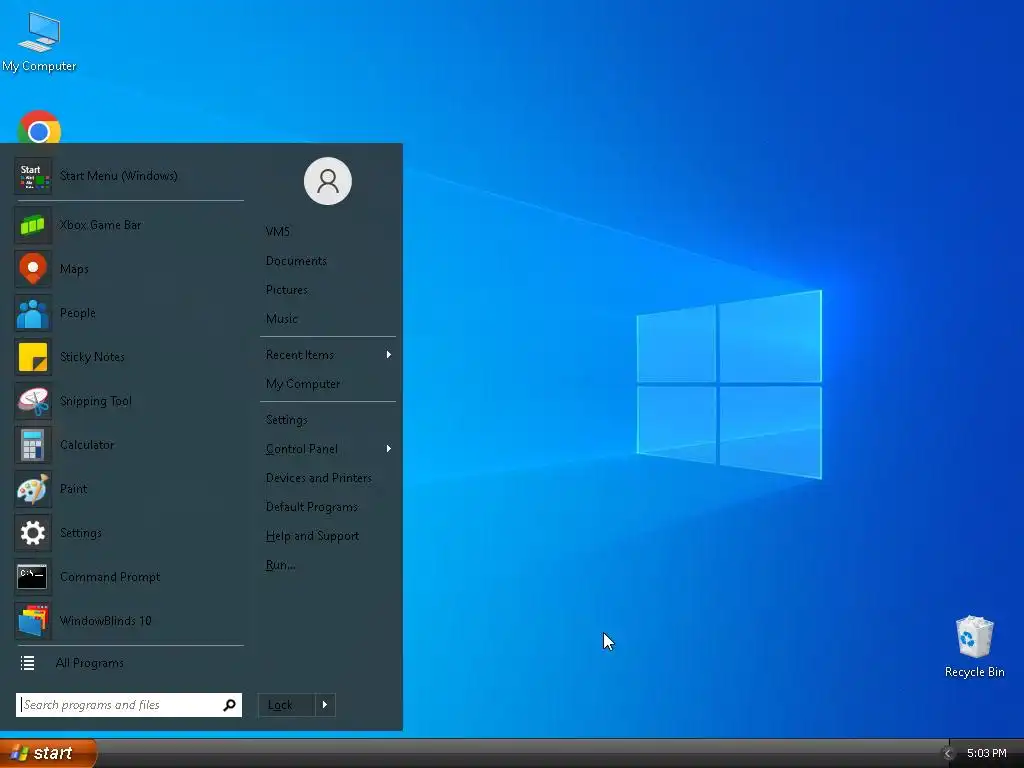Viewport: 1024px width, 768px height.
Task: Open the VMS user folder
Action: tap(278, 232)
